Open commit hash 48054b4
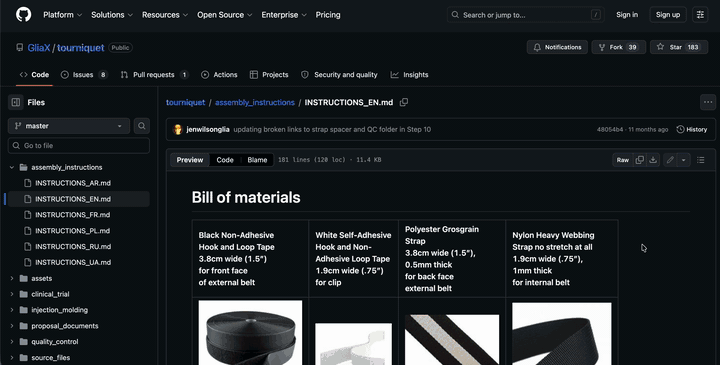Viewport: 720px width, 365px height. point(610,129)
